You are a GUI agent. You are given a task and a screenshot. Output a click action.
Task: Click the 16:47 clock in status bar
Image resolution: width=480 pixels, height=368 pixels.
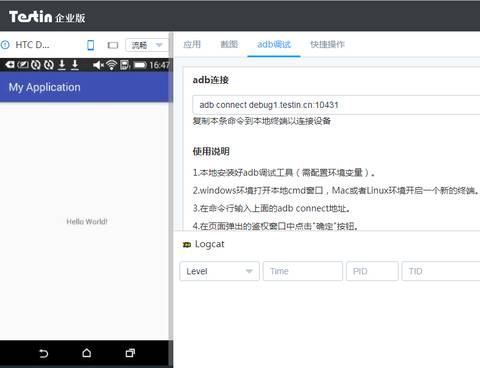[159, 65]
